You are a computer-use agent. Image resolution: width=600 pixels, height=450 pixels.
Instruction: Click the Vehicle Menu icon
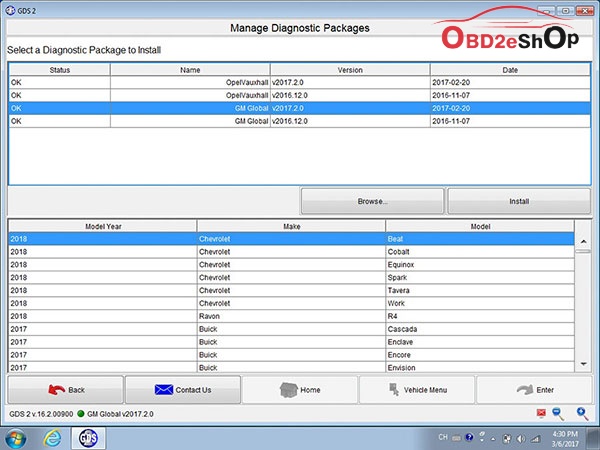tap(394, 390)
